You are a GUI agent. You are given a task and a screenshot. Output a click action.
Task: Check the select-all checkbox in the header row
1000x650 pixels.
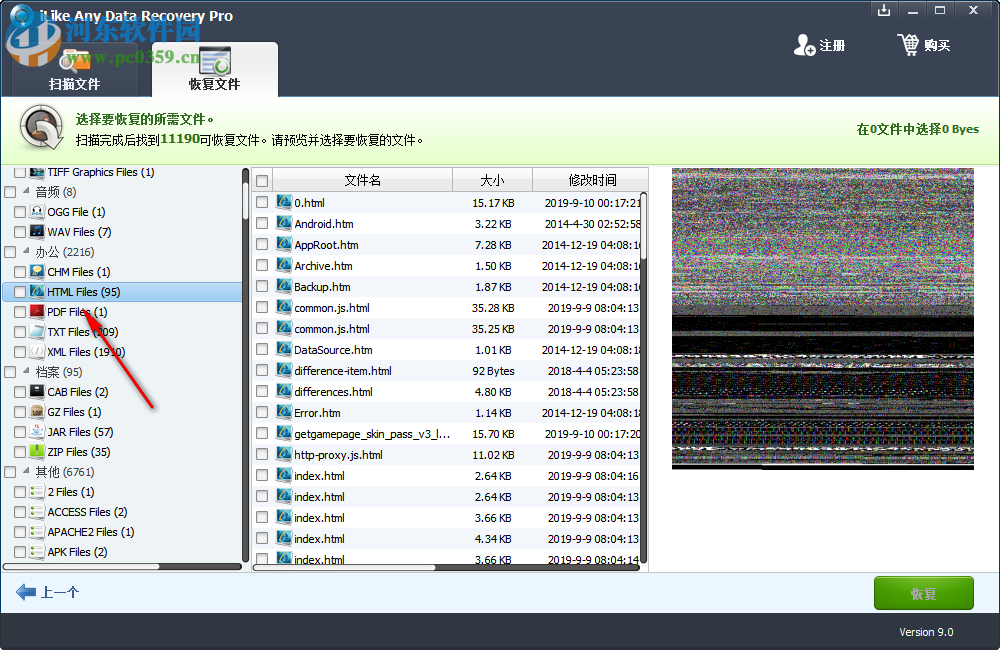click(x=263, y=179)
